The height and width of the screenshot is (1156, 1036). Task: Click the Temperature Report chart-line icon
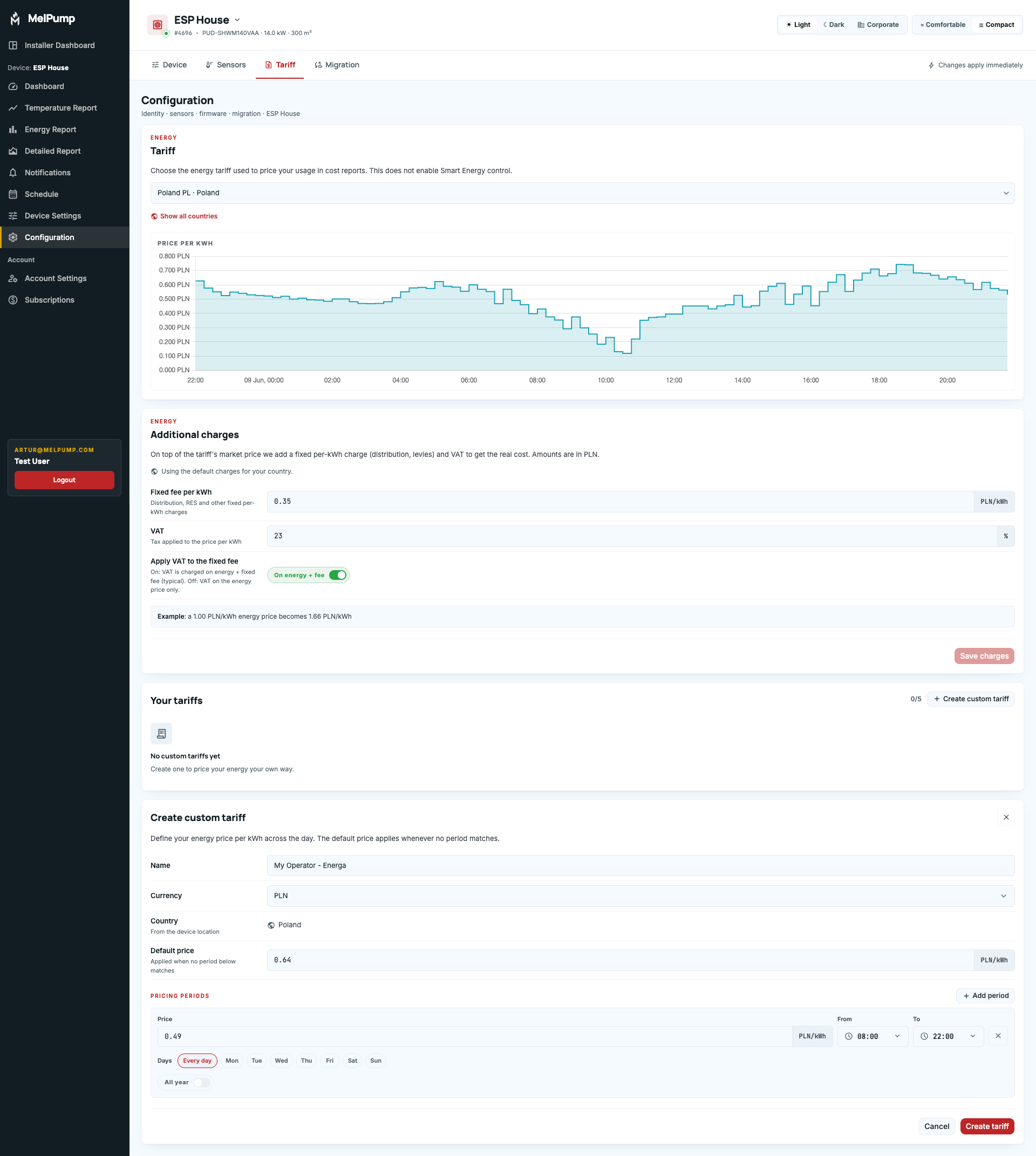[13, 108]
